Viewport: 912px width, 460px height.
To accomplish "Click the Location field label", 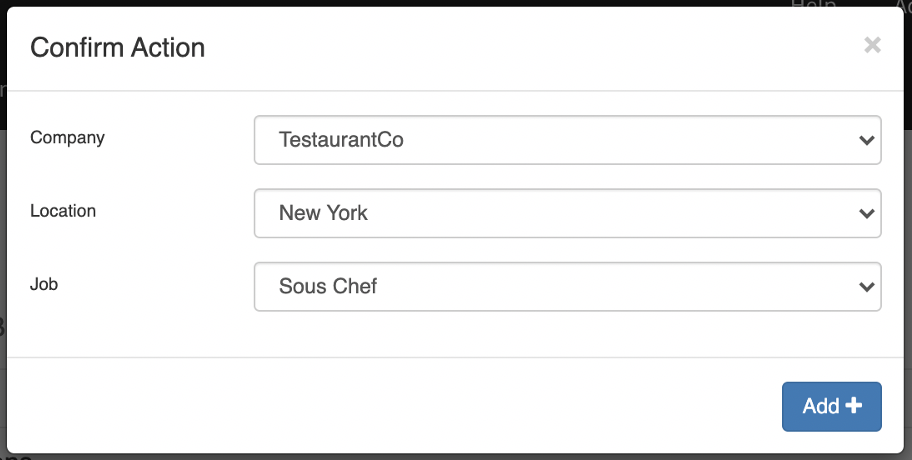I will pos(63,211).
